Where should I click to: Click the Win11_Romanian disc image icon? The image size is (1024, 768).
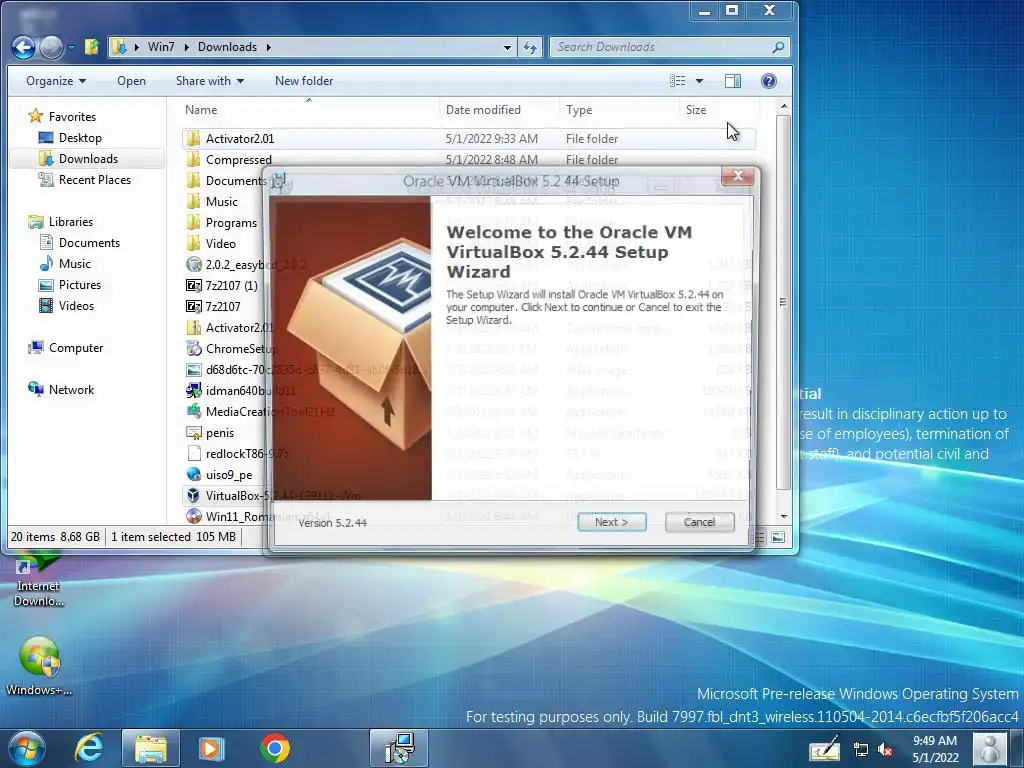pos(193,517)
